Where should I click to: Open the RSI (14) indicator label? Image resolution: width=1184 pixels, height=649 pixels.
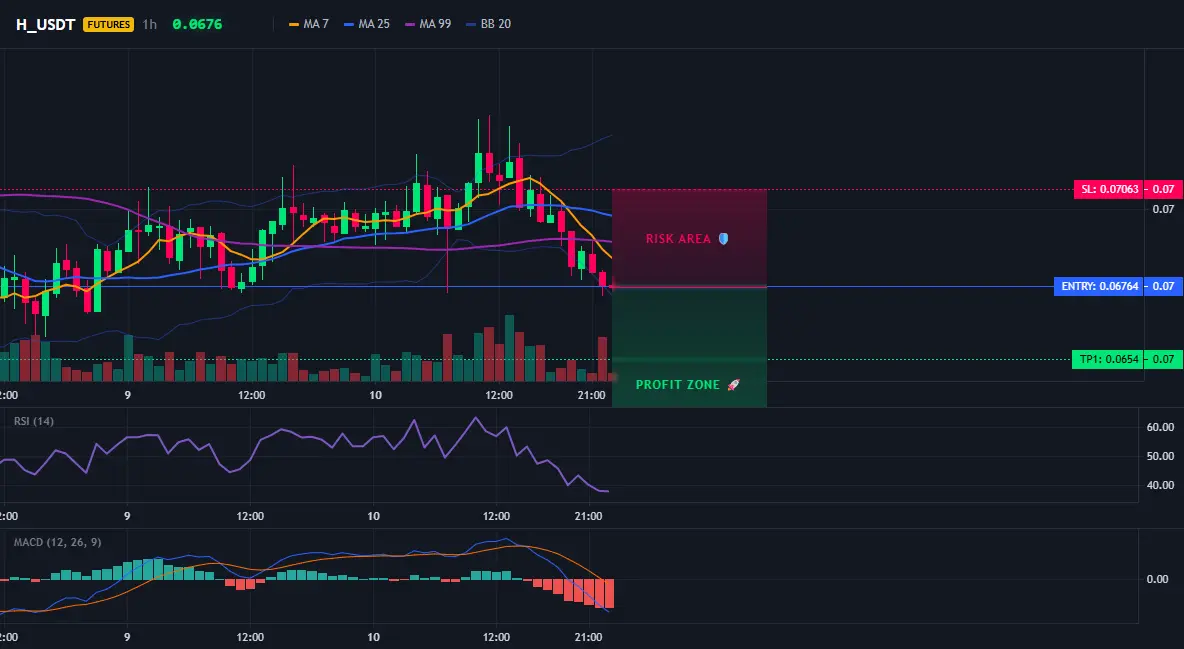click(x=34, y=421)
